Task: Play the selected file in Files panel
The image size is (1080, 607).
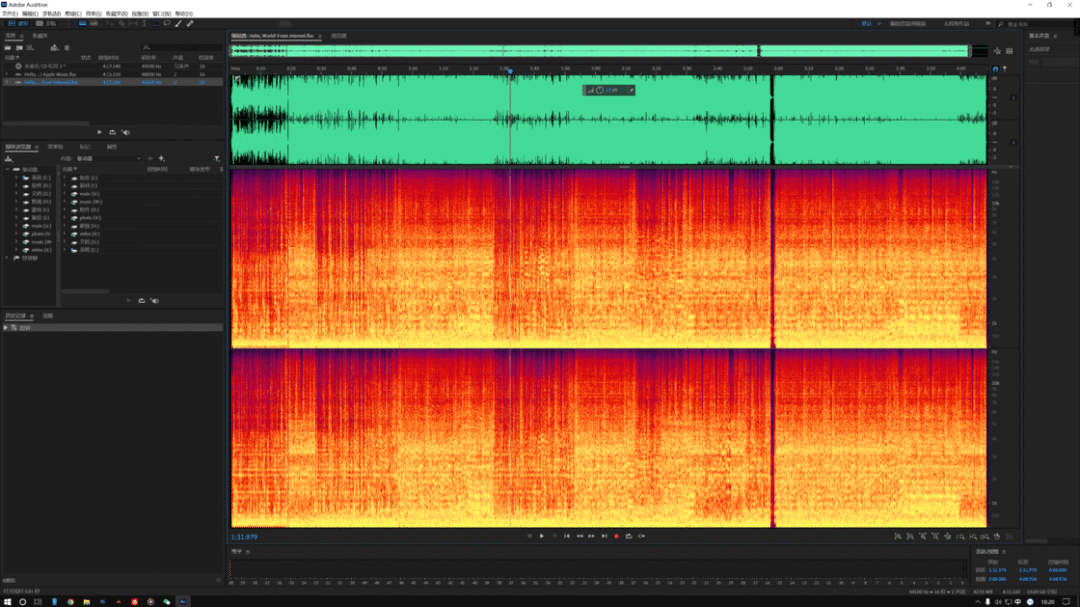Action: coord(99,132)
